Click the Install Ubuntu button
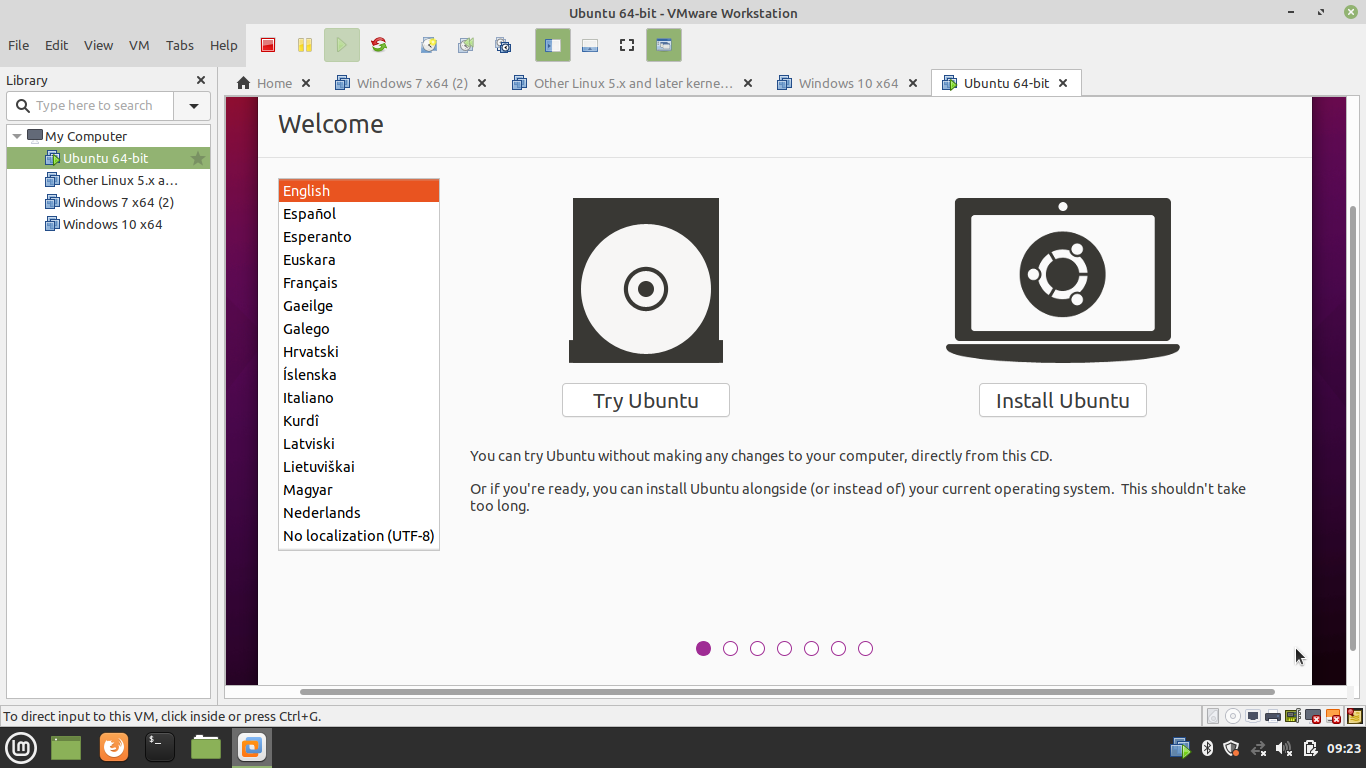 tap(1063, 400)
